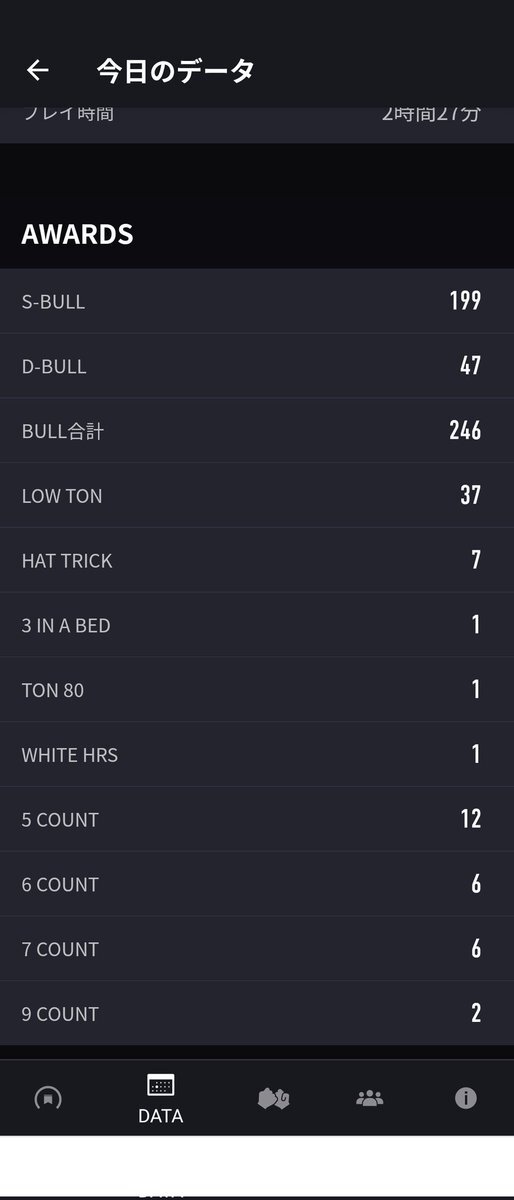This screenshot has height=1200, width=514.
Task: Open the puzzle-shaped icon in bottom navigation
Action: [273, 1098]
